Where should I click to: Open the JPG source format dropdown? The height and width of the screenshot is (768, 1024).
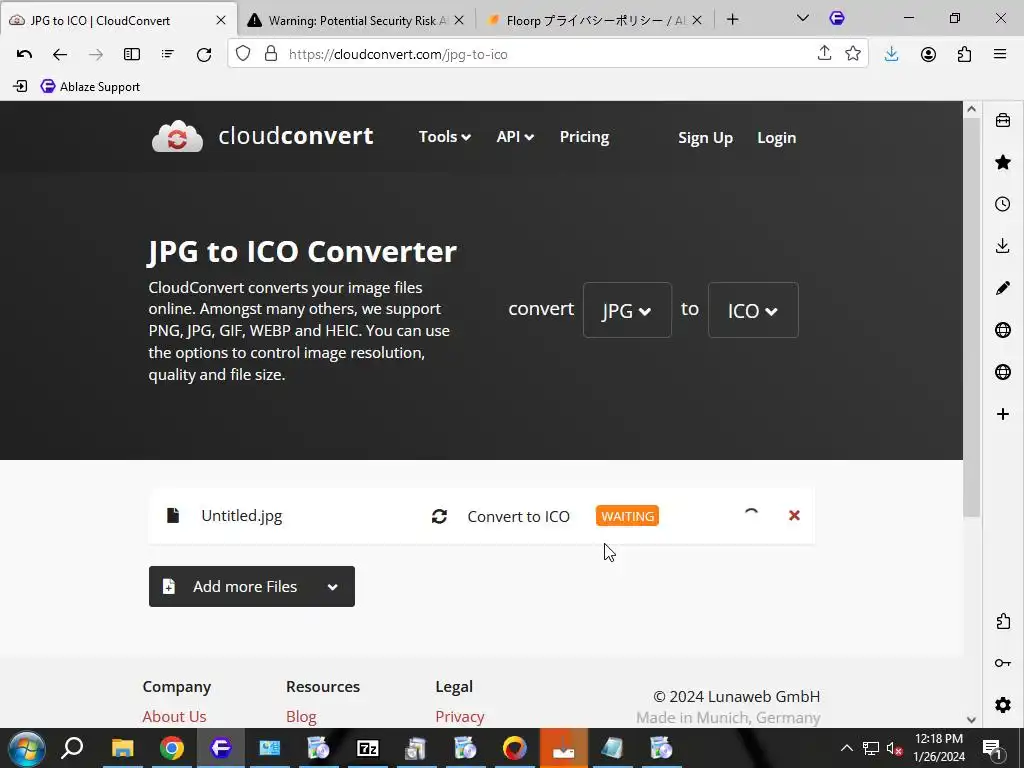pyautogui.click(x=627, y=310)
